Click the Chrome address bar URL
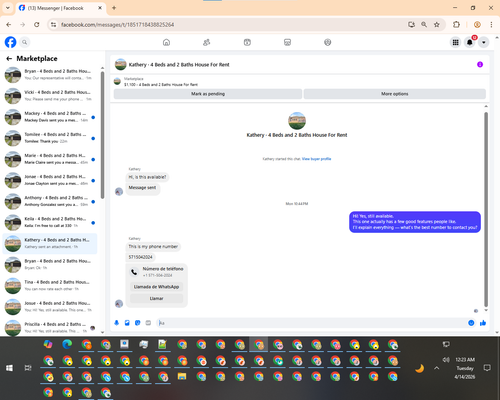The image size is (500, 400). pos(117,25)
